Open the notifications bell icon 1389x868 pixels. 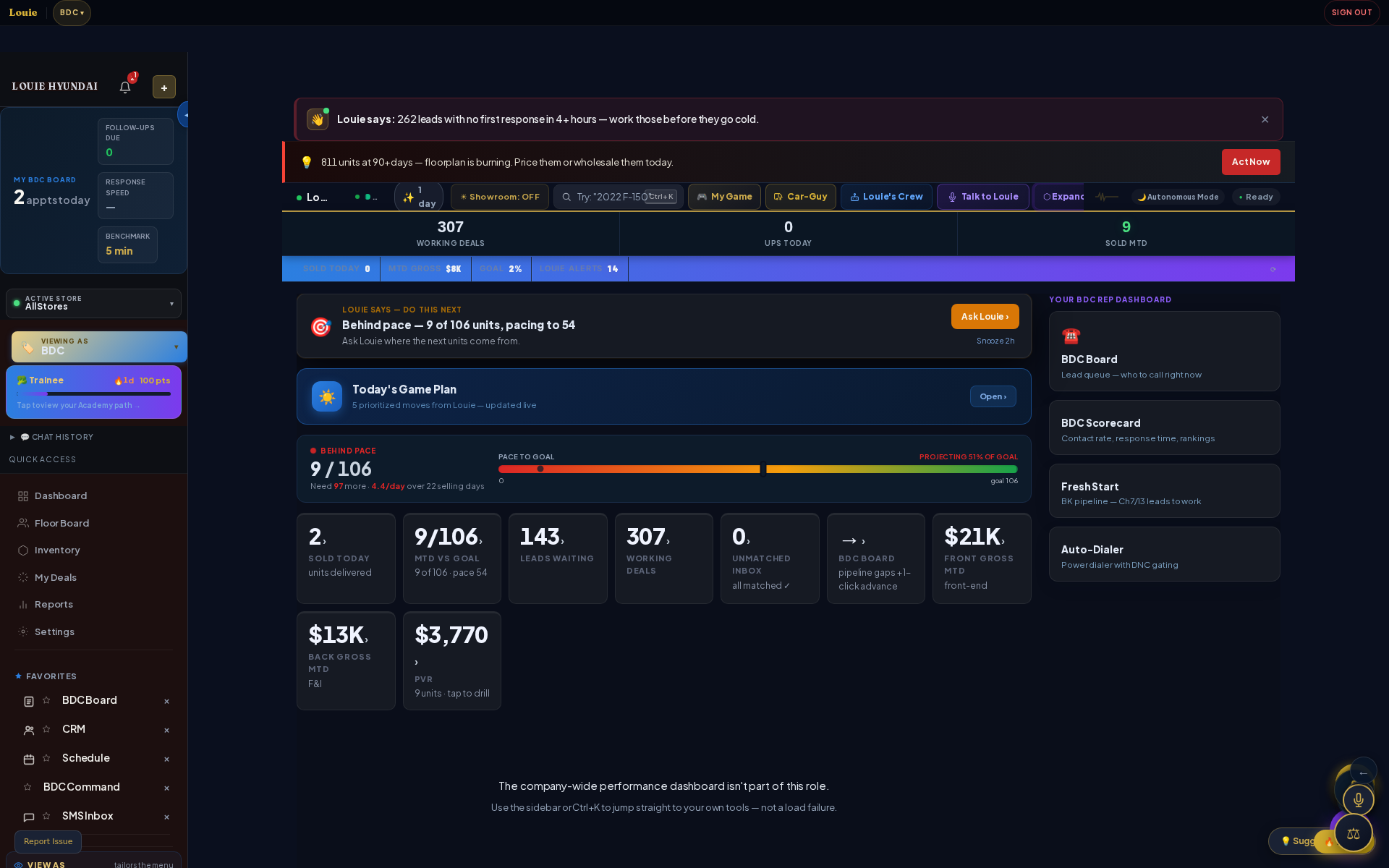point(125,88)
